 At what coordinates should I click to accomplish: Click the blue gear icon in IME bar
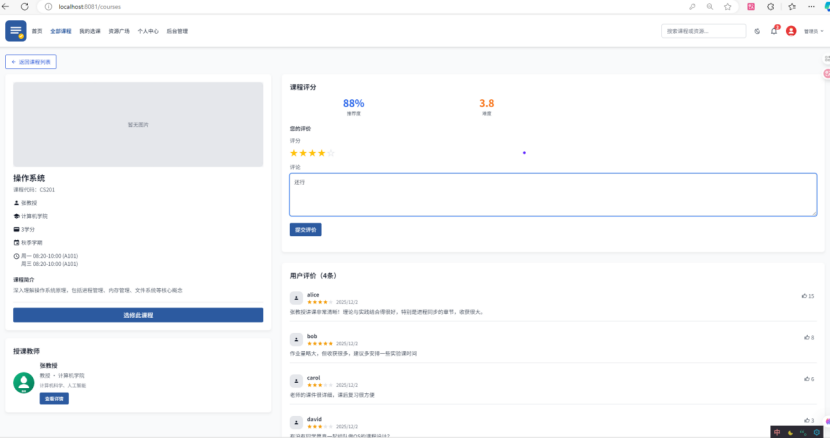tap(817, 433)
